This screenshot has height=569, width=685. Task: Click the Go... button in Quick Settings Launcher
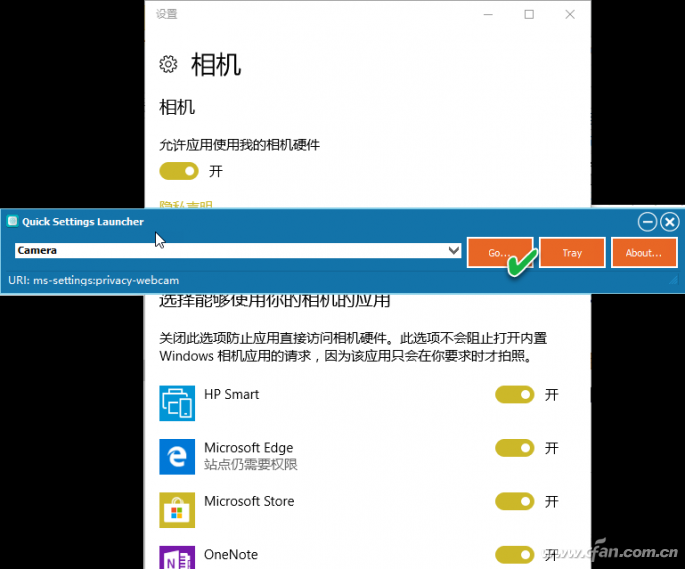500,253
